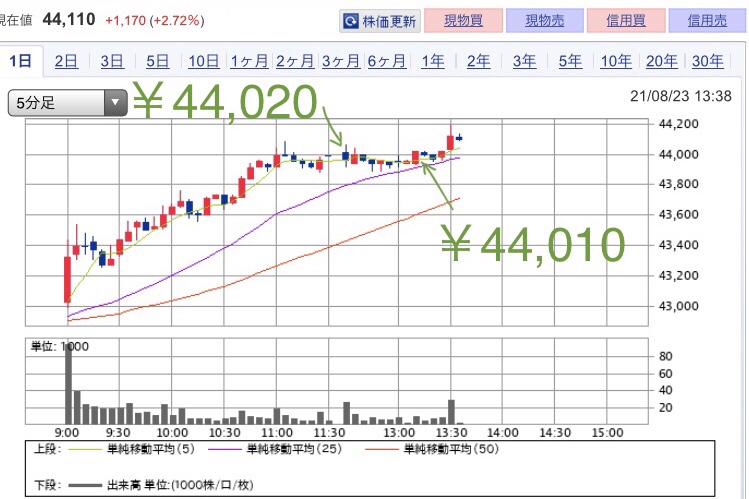
Task: Show the 3ヶ月 chart
Action: [x=341, y=61]
